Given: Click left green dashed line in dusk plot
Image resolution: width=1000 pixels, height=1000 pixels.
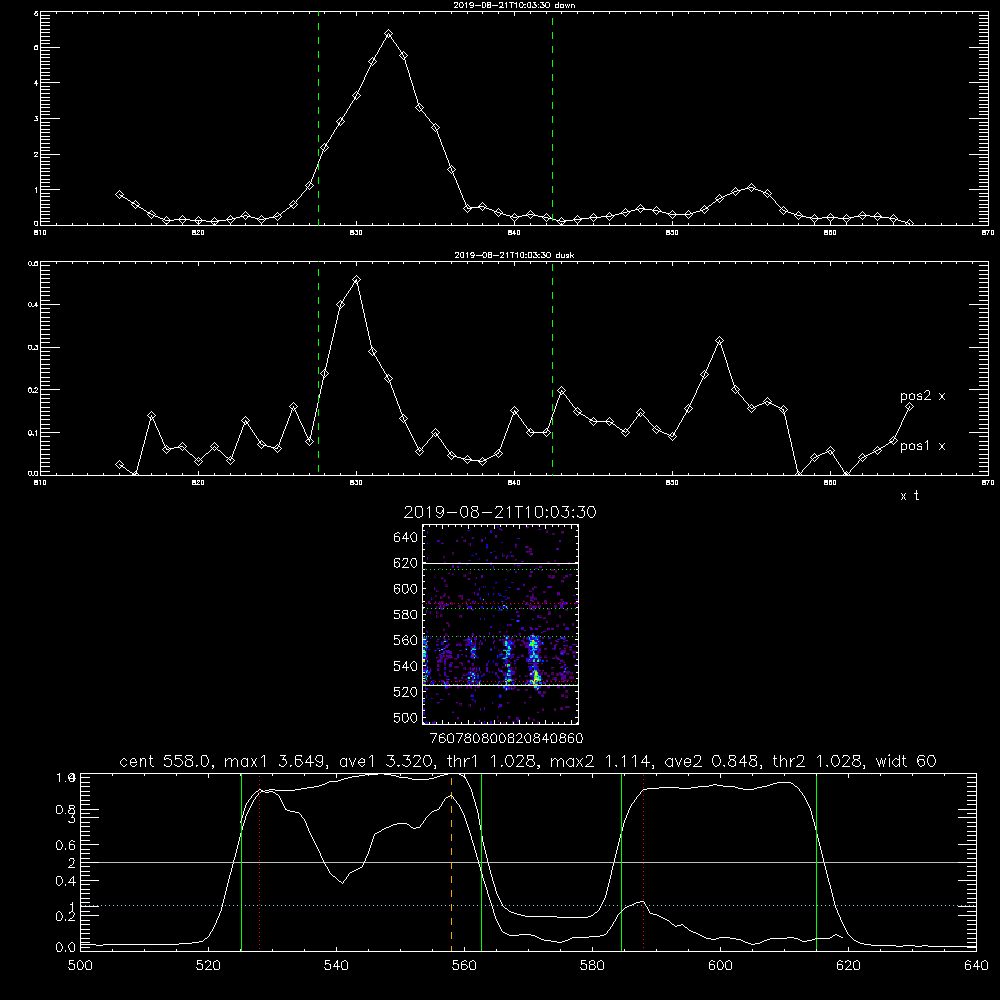Looking at the screenshot, I should [318, 369].
